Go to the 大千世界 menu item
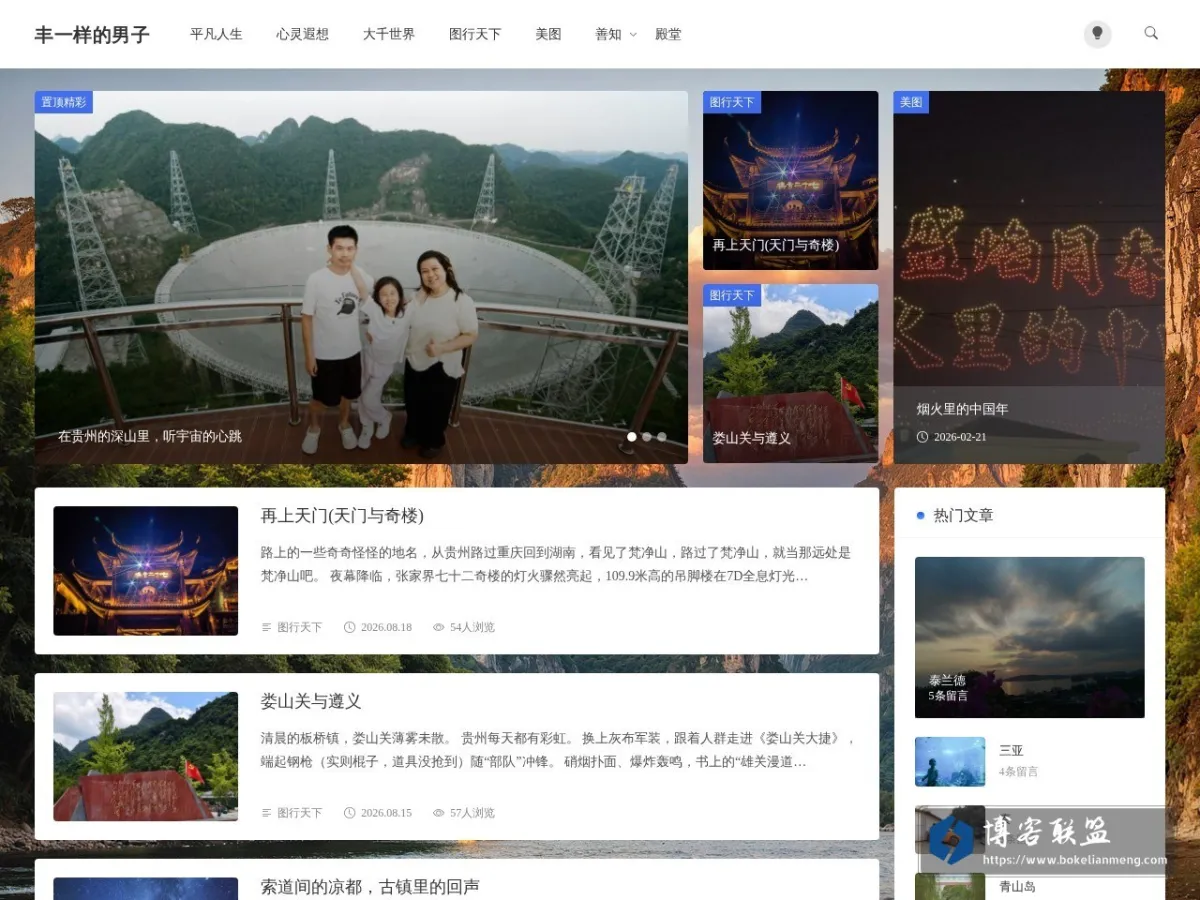 coord(388,34)
